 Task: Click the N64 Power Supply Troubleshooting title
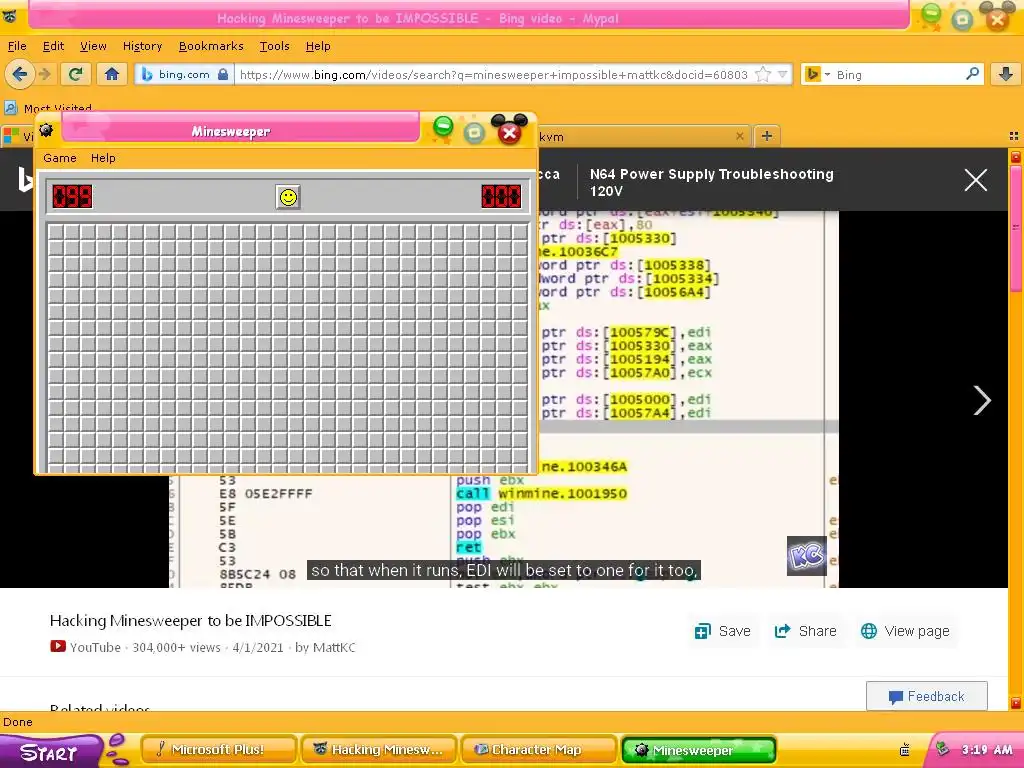point(711,182)
